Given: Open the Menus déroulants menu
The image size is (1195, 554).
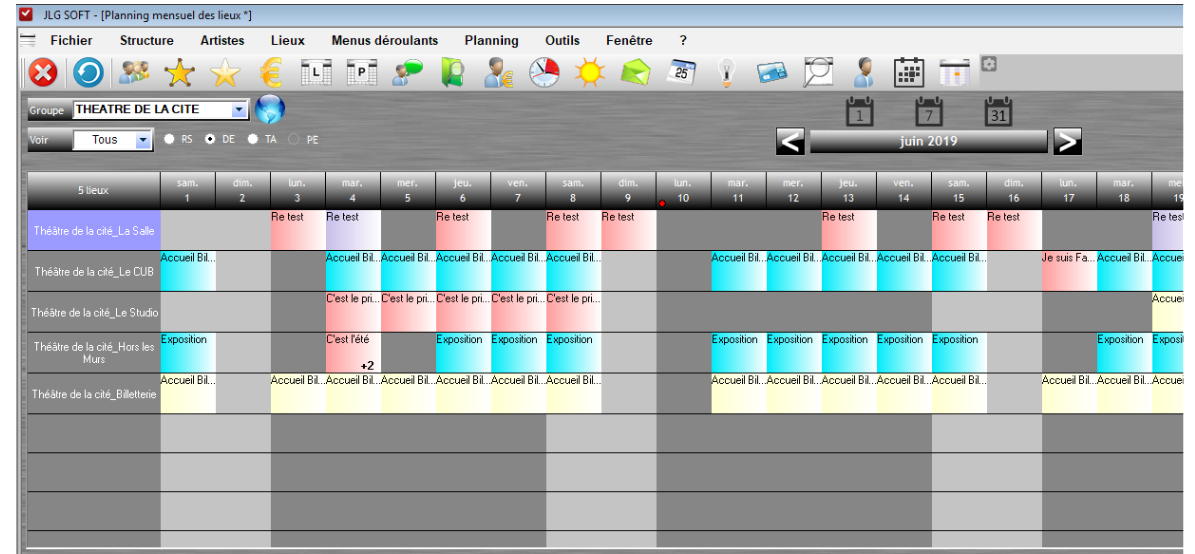Looking at the screenshot, I should click(x=384, y=41).
